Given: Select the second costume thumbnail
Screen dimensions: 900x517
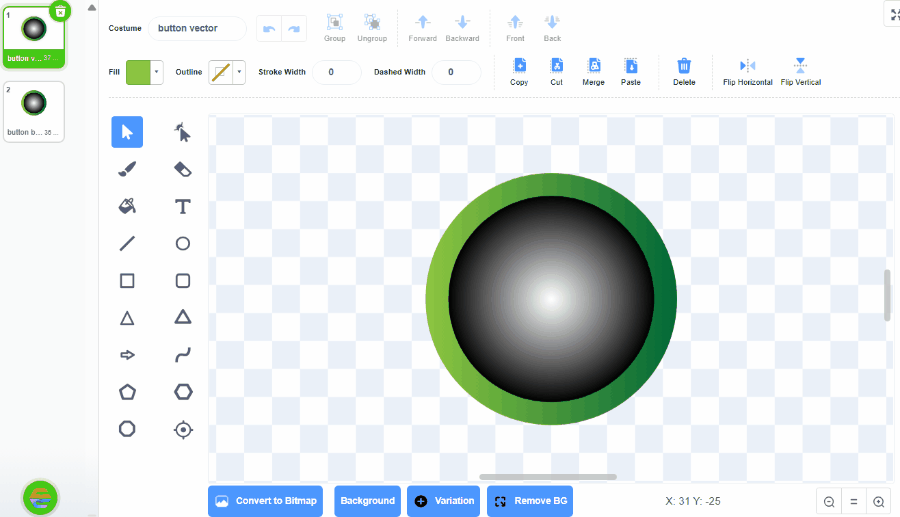Looking at the screenshot, I should pos(34,110).
